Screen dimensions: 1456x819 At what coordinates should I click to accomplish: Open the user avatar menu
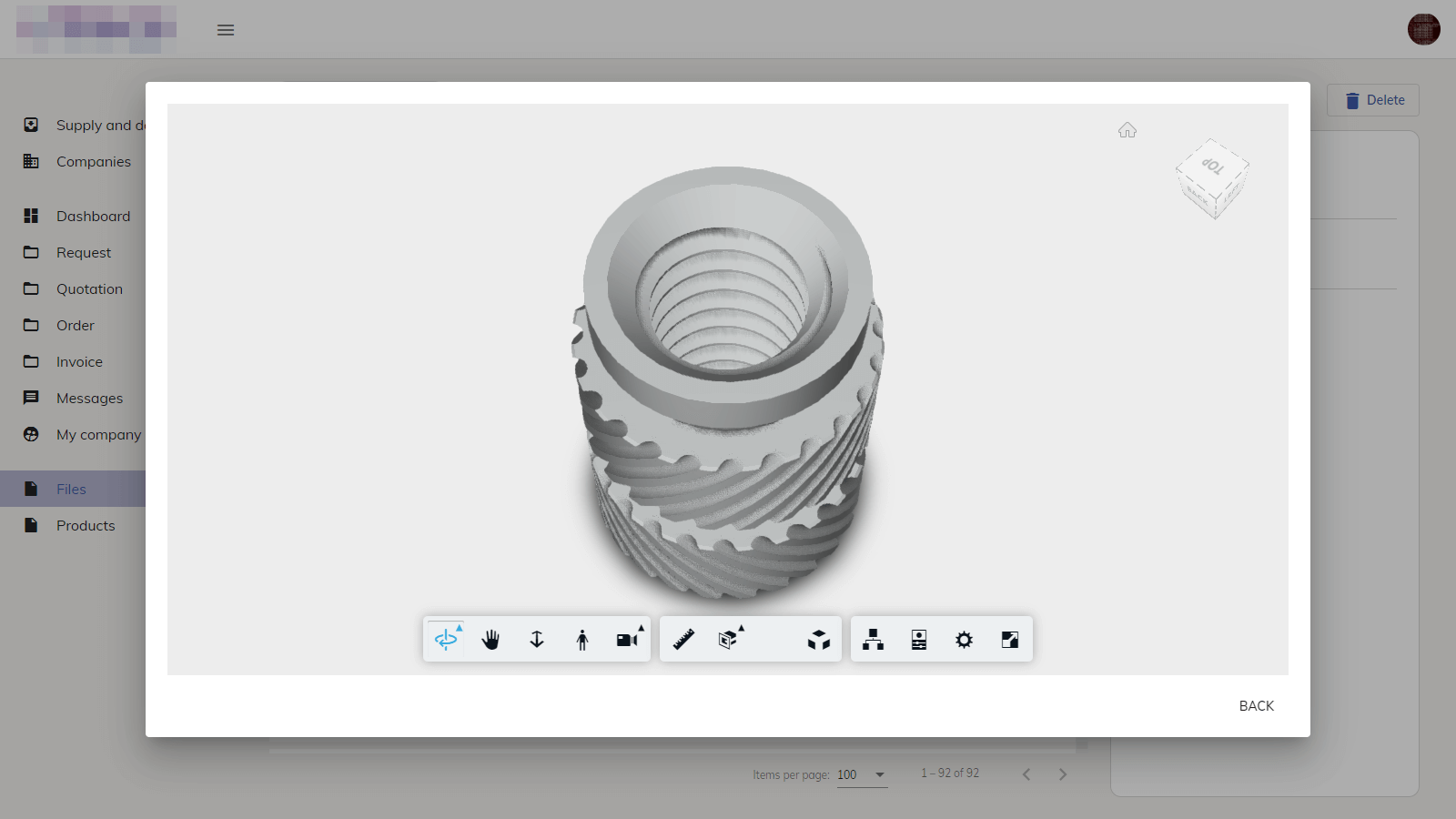(x=1423, y=29)
